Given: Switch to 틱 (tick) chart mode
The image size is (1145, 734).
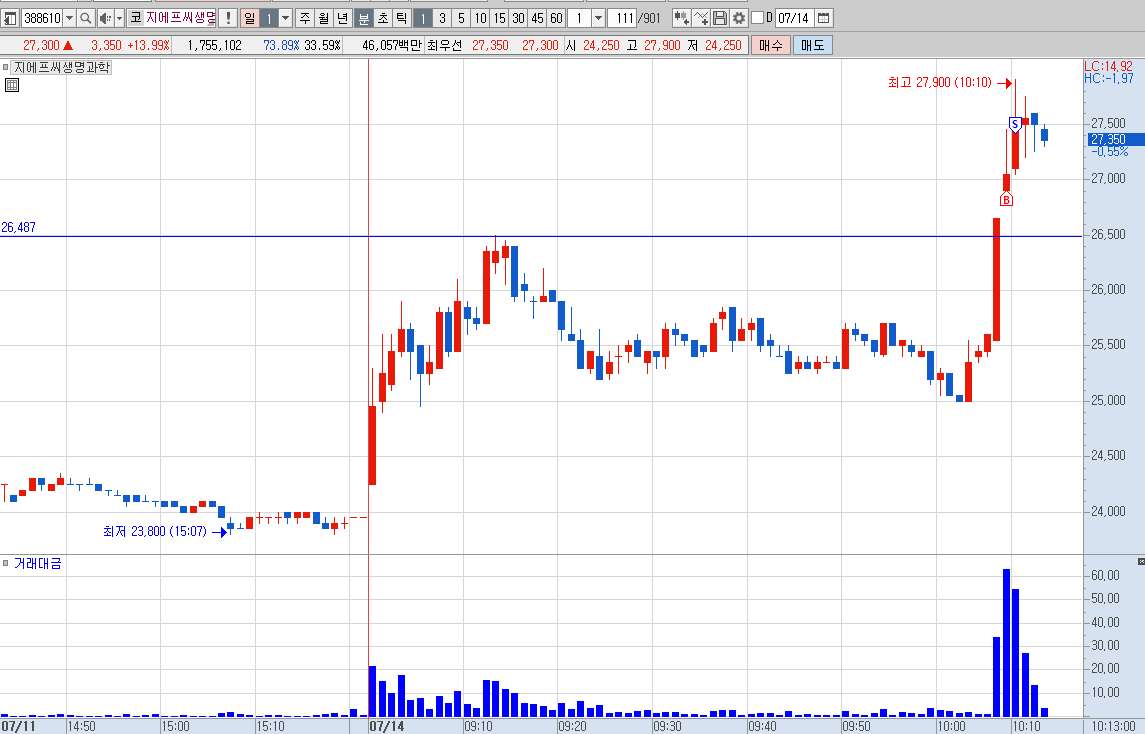Looking at the screenshot, I should pos(402,18).
